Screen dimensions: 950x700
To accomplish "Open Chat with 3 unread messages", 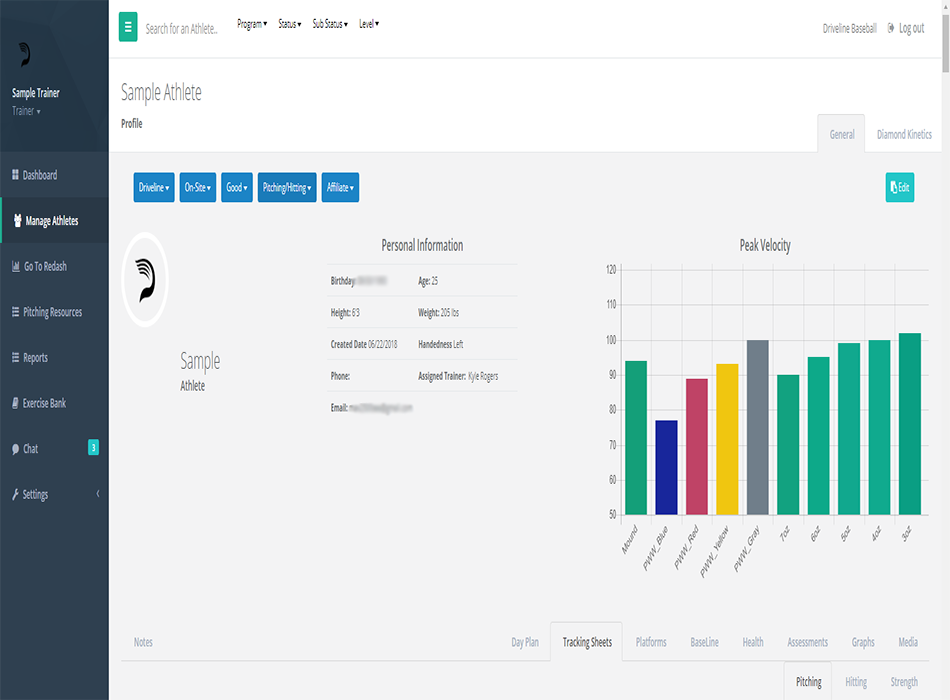I will (31, 449).
